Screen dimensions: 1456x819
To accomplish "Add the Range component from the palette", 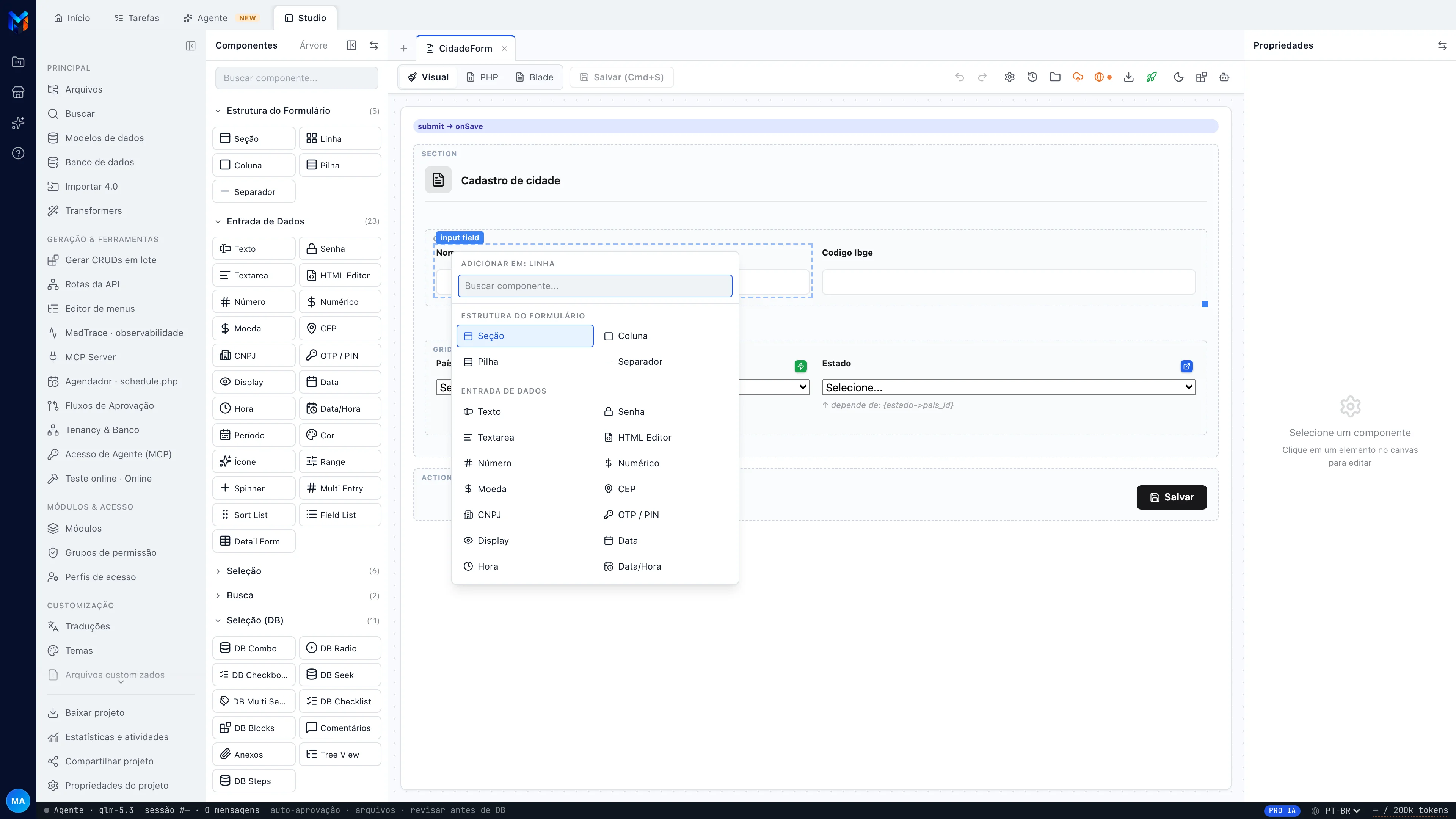I will pos(340,462).
